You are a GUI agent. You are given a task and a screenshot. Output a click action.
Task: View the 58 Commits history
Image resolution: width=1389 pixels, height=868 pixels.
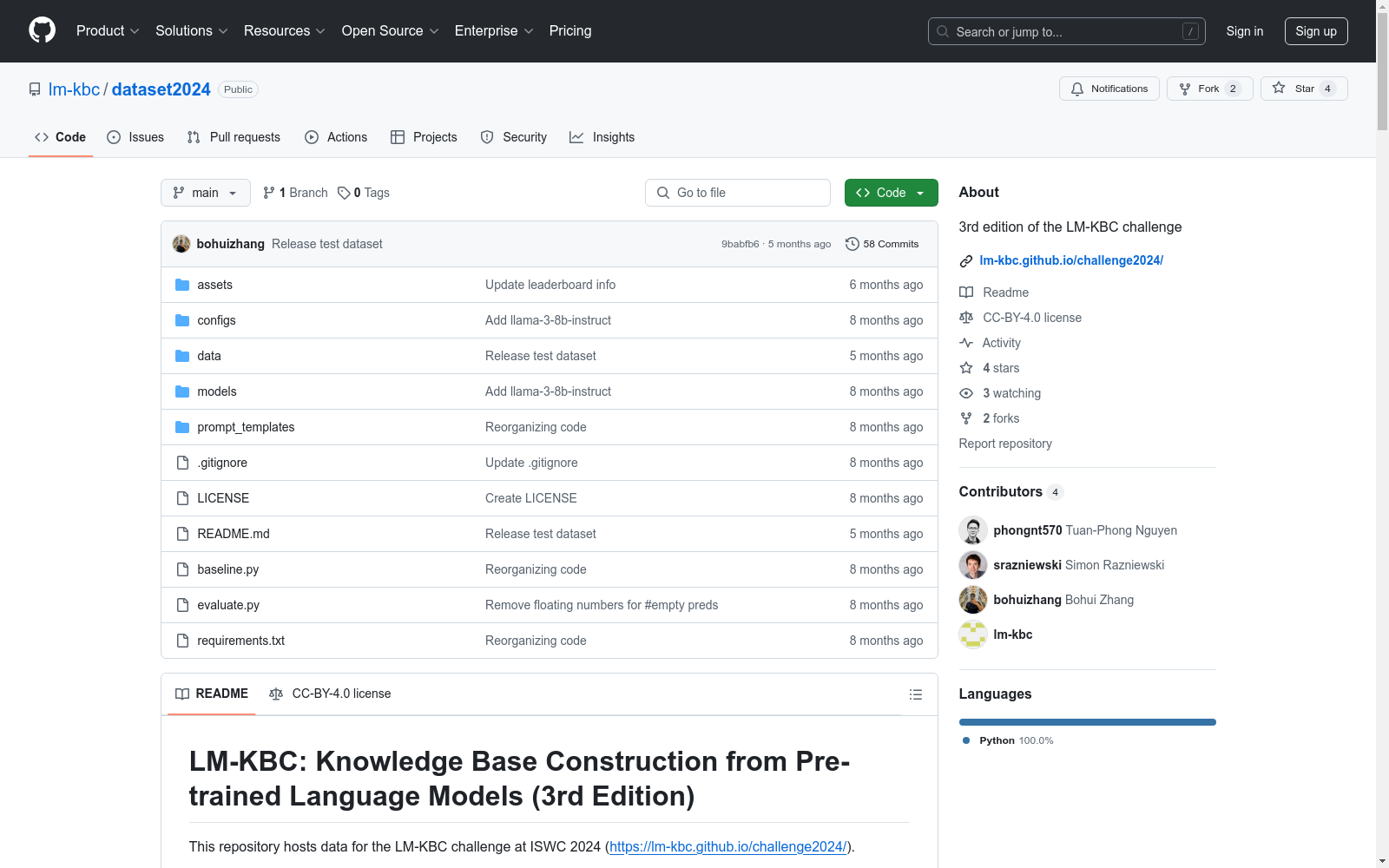click(x=882, y=244)
